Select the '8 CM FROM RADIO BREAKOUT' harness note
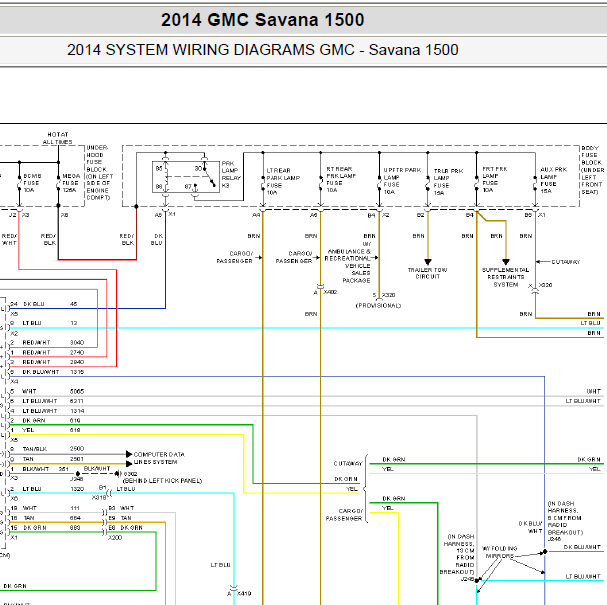 [x=565, y=518]
